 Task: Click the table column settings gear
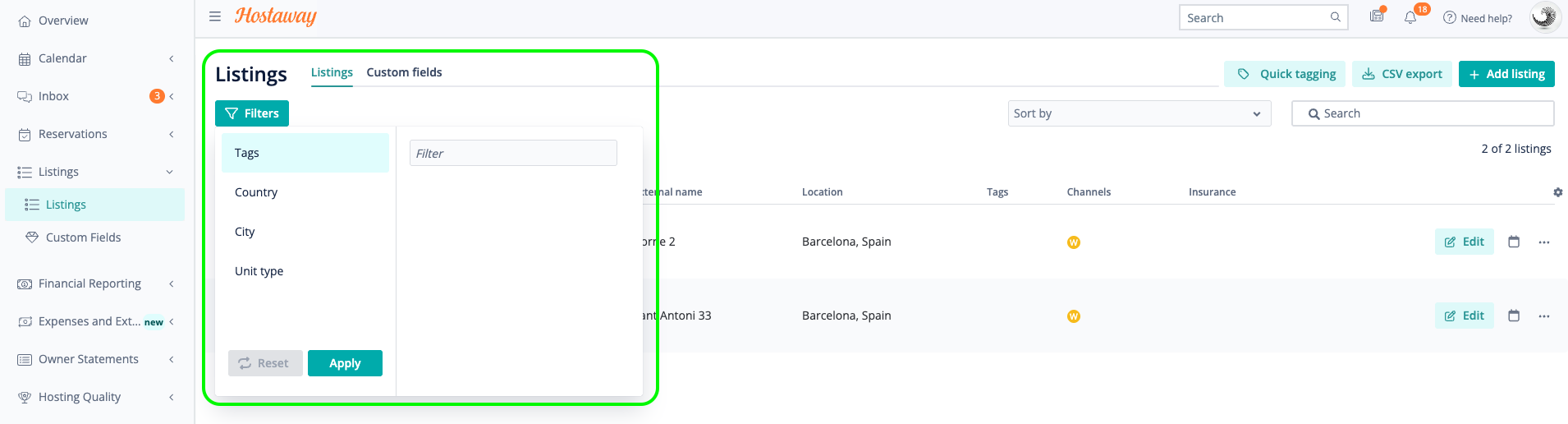pyautogui.click(x=1558, y=192)
